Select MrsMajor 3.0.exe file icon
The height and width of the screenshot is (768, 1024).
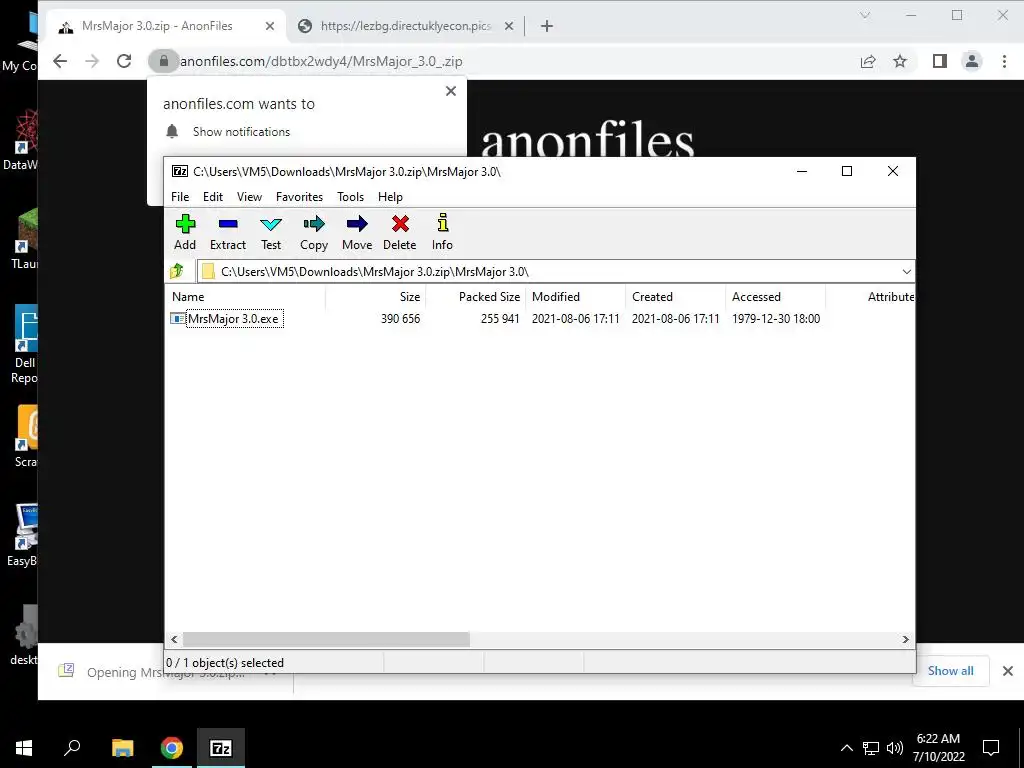tap(177, 319)
